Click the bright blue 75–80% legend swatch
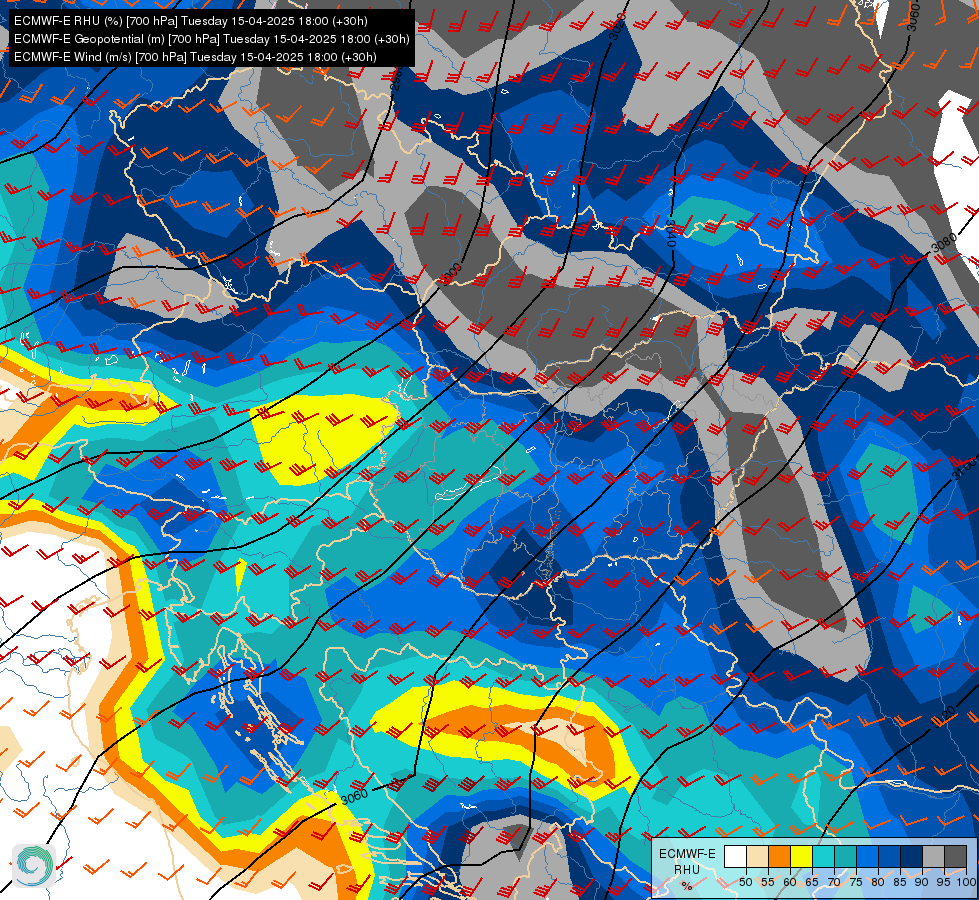This screenshot has width=979, height=900. 867,856
